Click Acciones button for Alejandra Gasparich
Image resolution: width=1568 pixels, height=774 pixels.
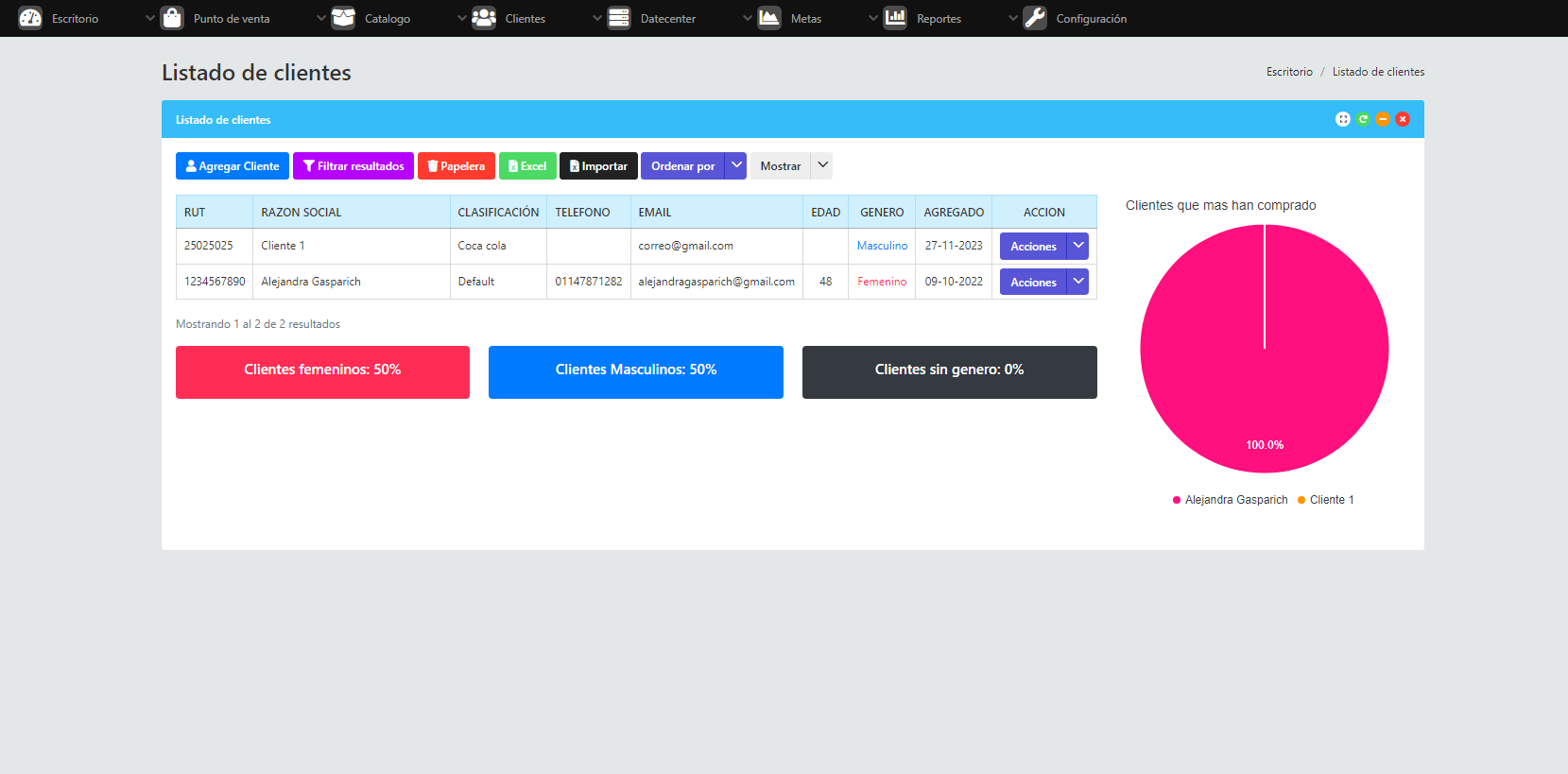[1033, 282]
